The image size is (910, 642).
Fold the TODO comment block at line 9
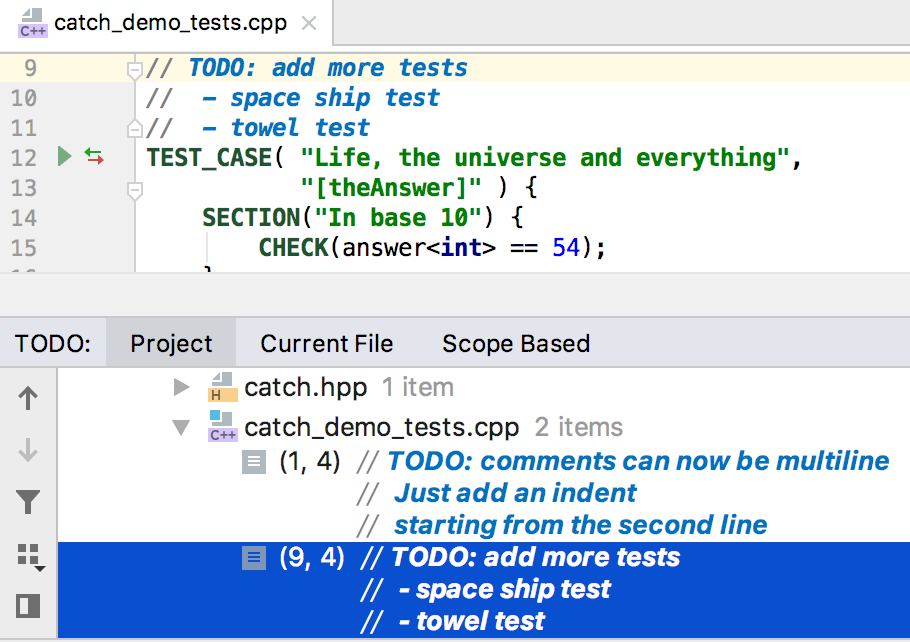(x=133, y=69)
